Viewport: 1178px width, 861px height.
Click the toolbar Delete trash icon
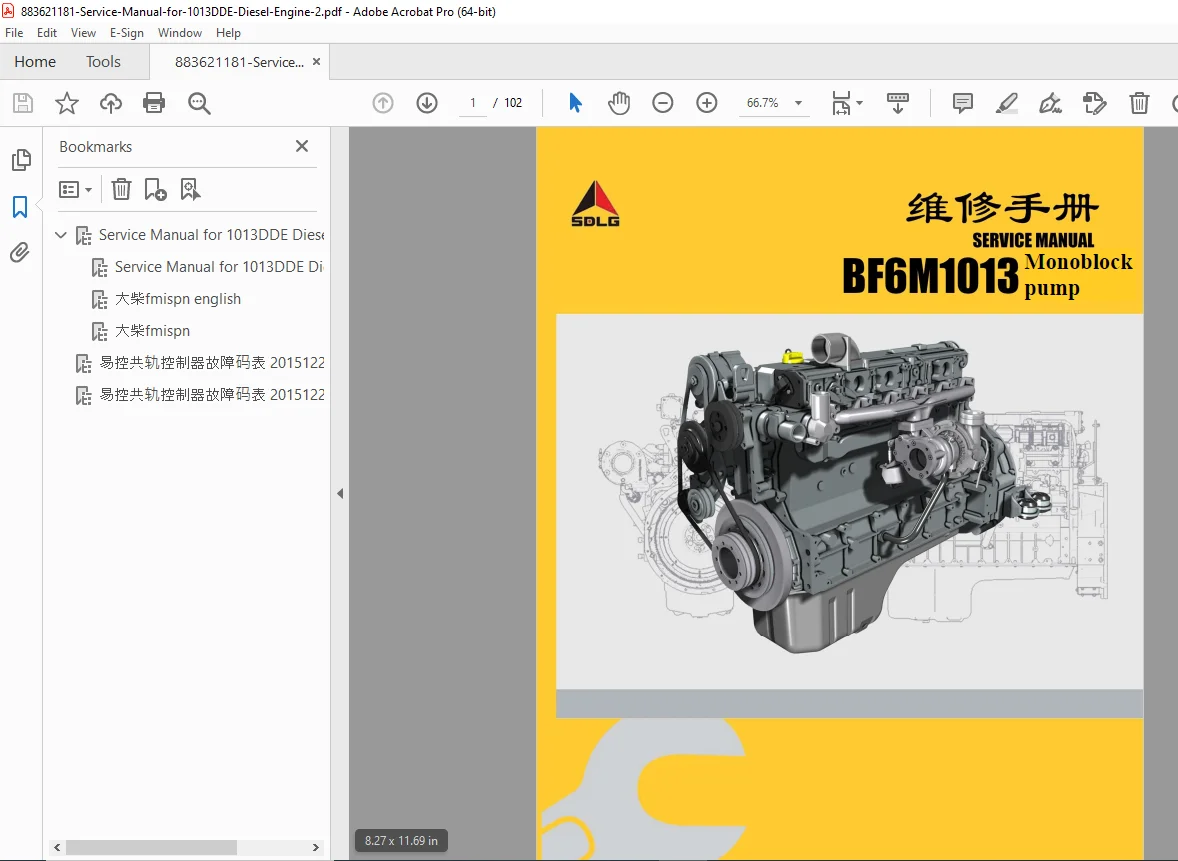1140,103
